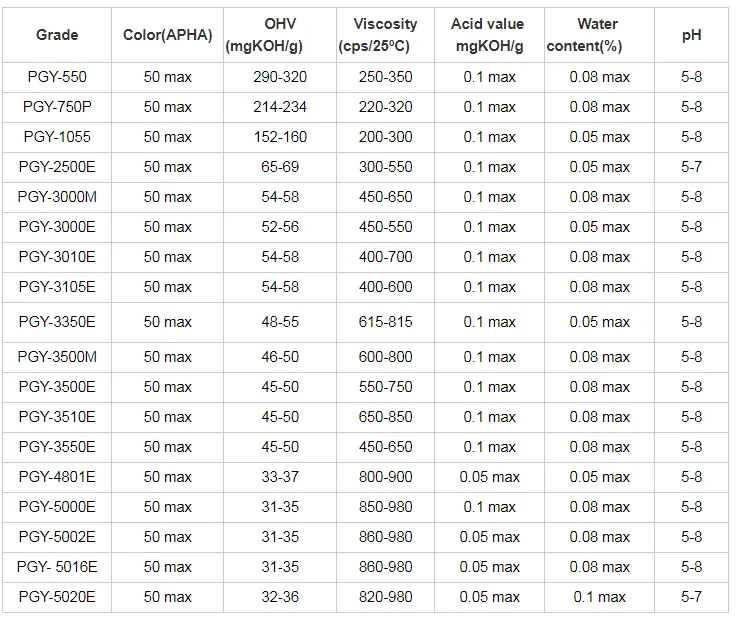Select the Viscosity column header
This screenshot has height=625, width=741.
[385, 35]
